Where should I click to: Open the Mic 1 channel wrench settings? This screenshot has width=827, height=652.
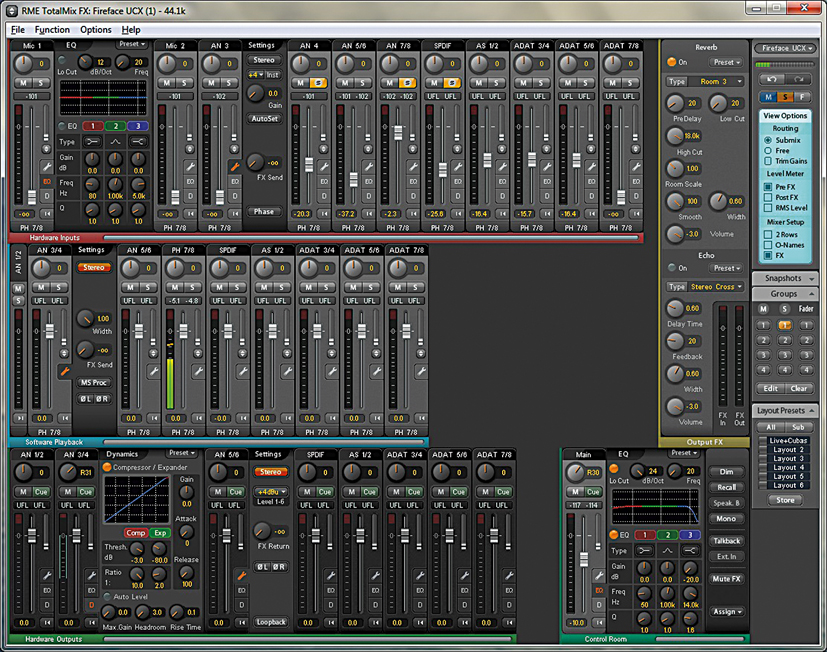46,167
